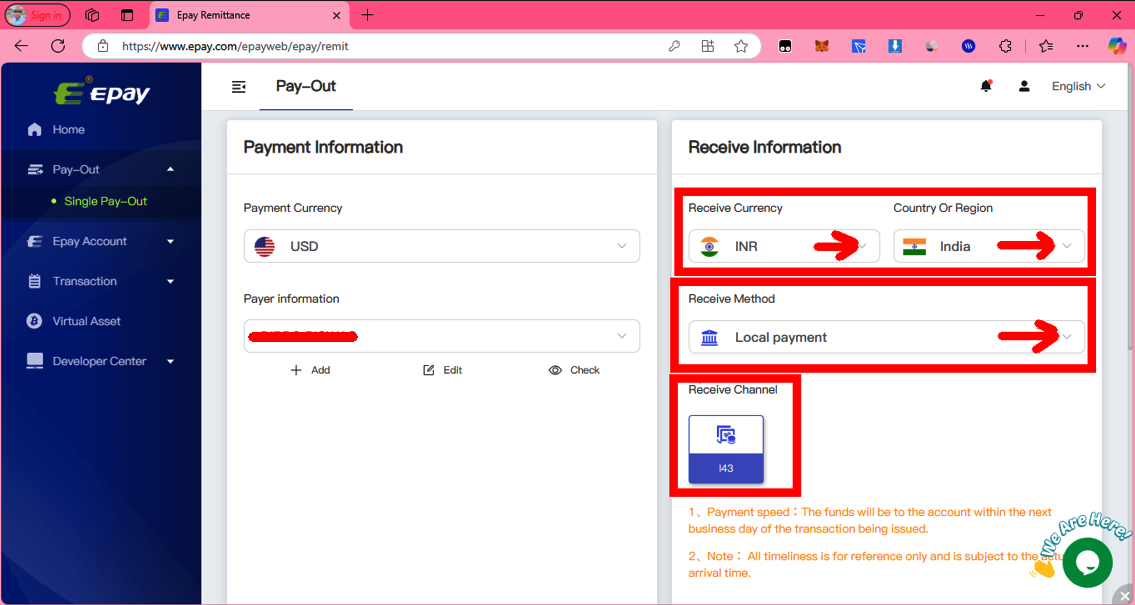Expand the Transaction sidebar arrow

[171, 282]
